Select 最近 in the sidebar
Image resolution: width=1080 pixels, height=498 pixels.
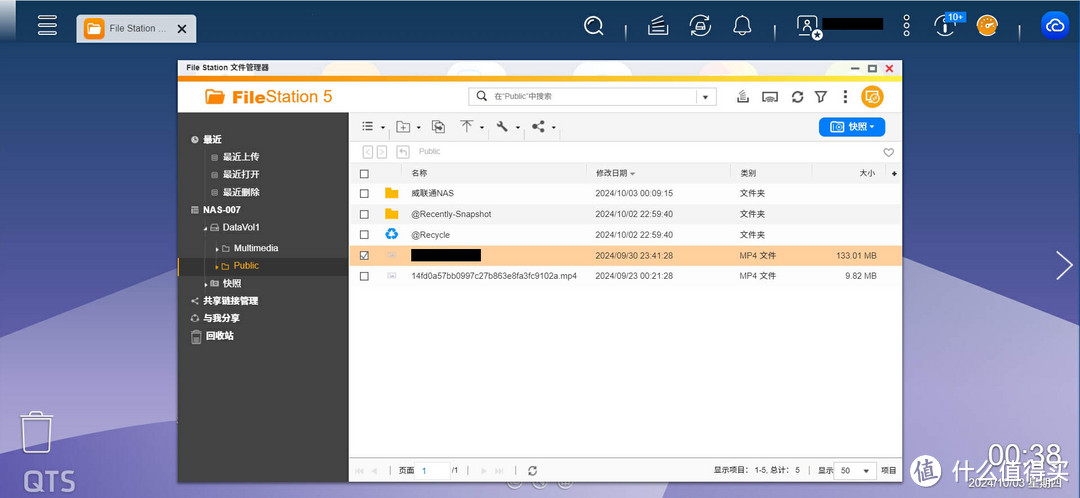pyautogui.click(x=212, y=139)
